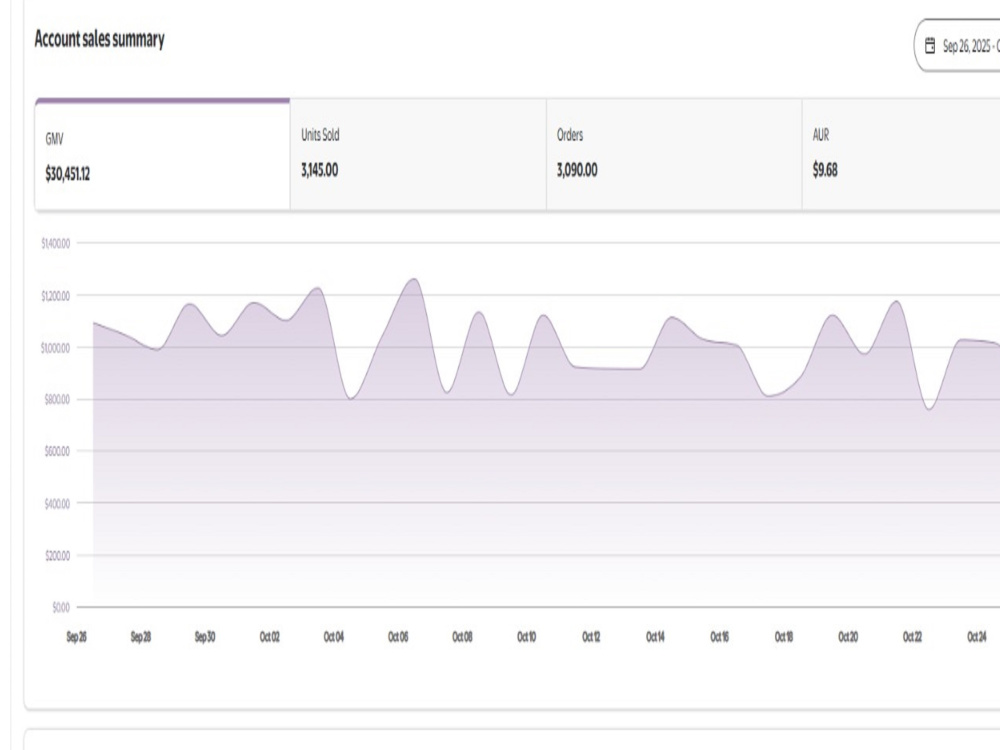Image resolution: width=1000 pixels, height=750 pixels.
Task: Click the Oct 22 x-axis label
Action: pyautogui.click(x=913, y=636)
